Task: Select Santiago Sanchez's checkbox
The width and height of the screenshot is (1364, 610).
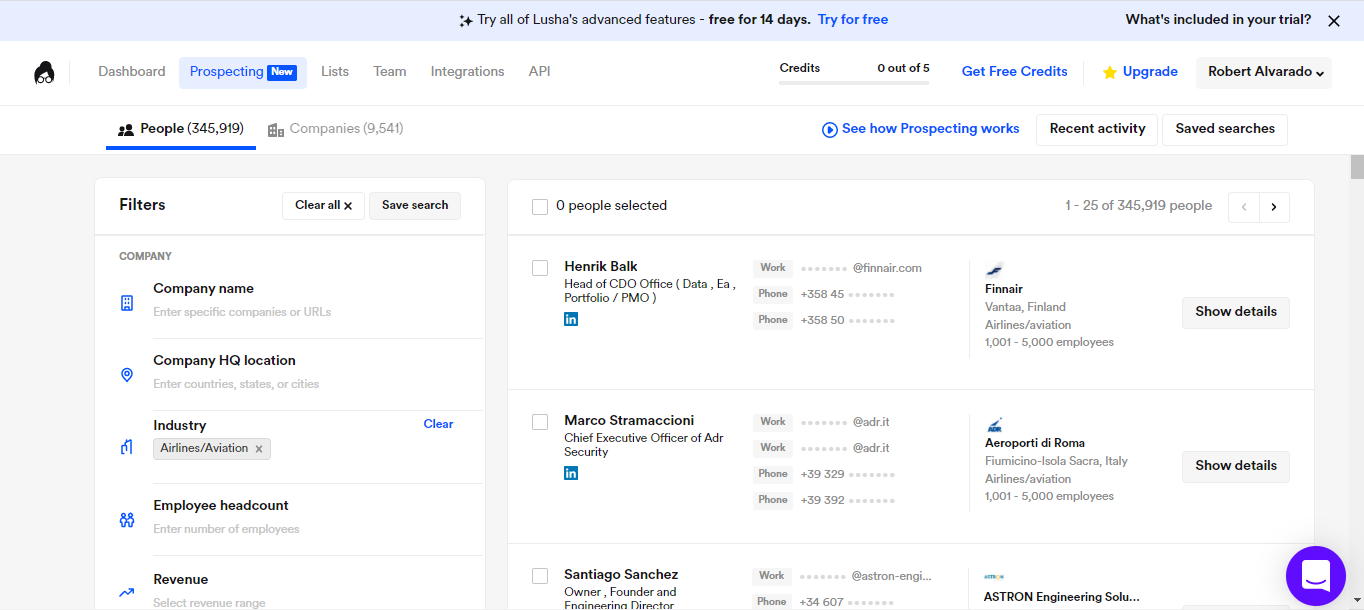Action: [540, 576]
